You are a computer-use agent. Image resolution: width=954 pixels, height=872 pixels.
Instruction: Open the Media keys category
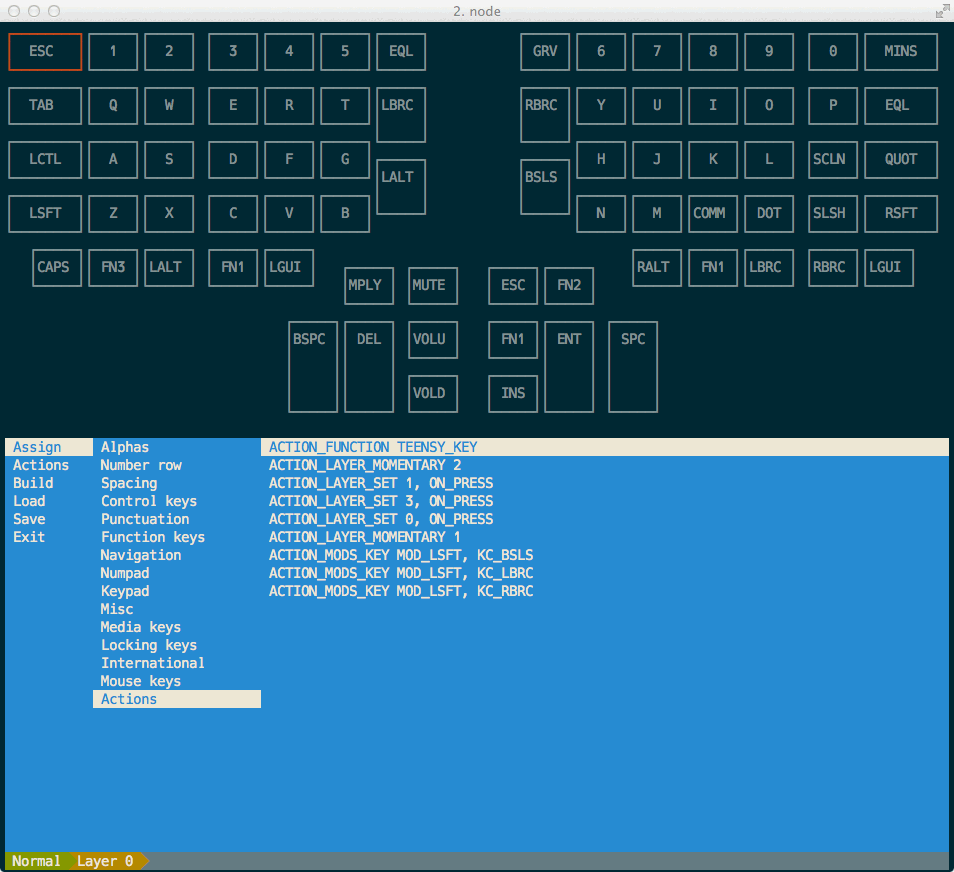(x=141, y=627)
